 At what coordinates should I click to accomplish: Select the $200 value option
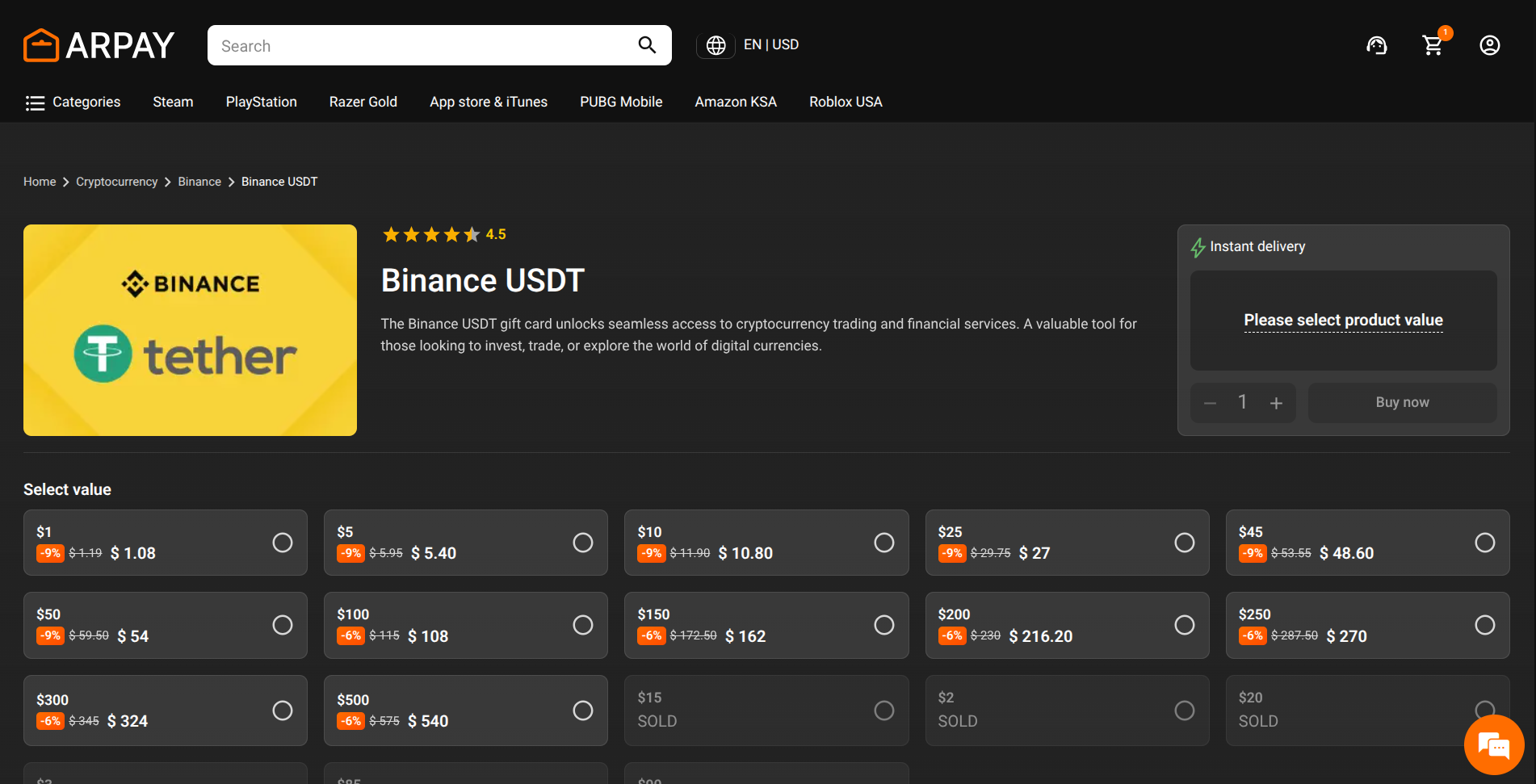(1067, 625)
